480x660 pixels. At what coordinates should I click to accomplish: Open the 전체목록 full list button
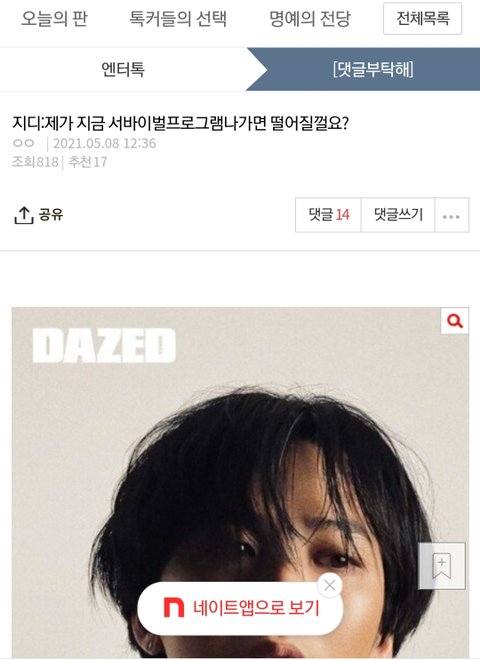(x=422, y=18)
